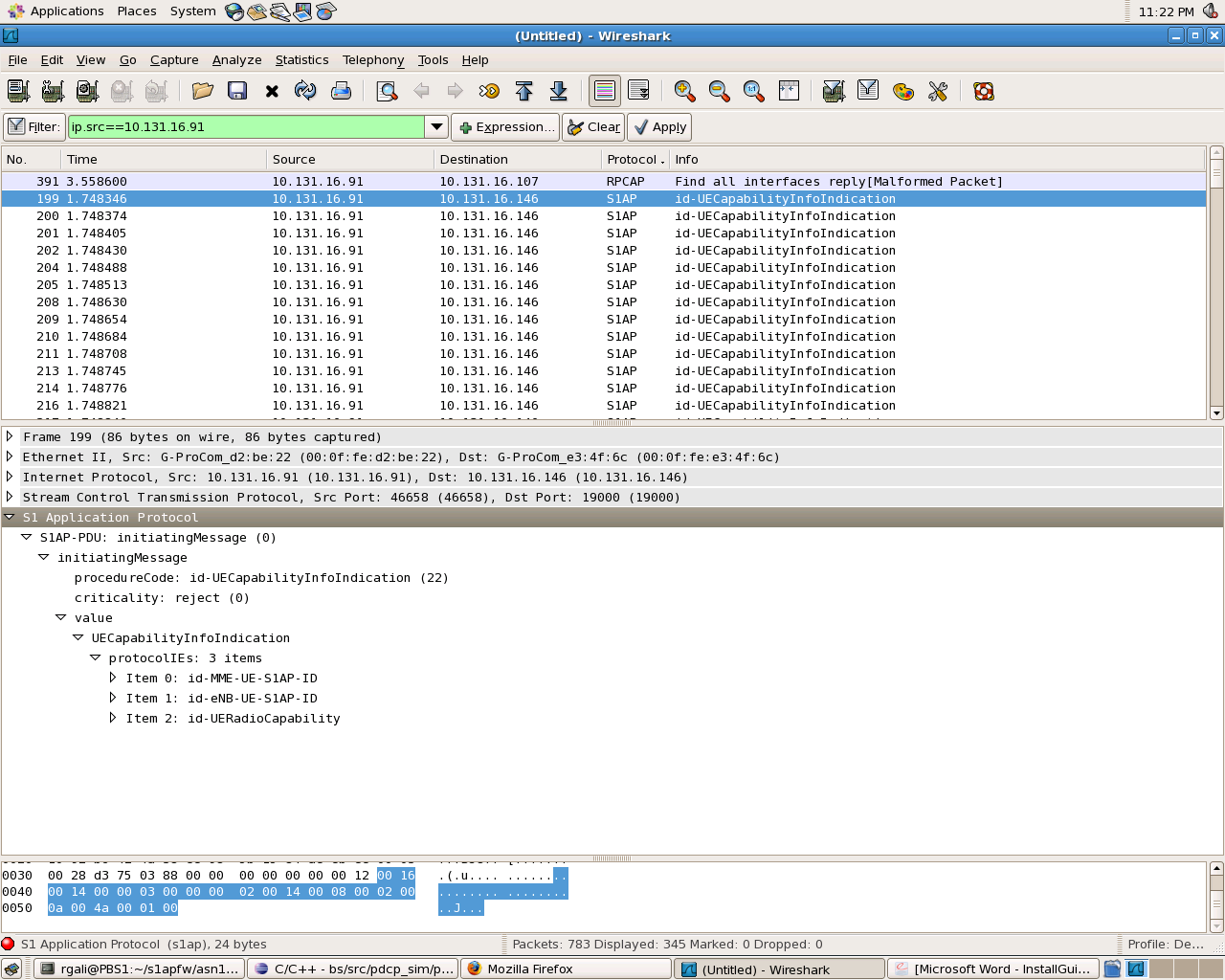Image resolution: width=1225 pixels, height=980 pixels.
Task: Click the Save capture file icon
Action: 237,91
